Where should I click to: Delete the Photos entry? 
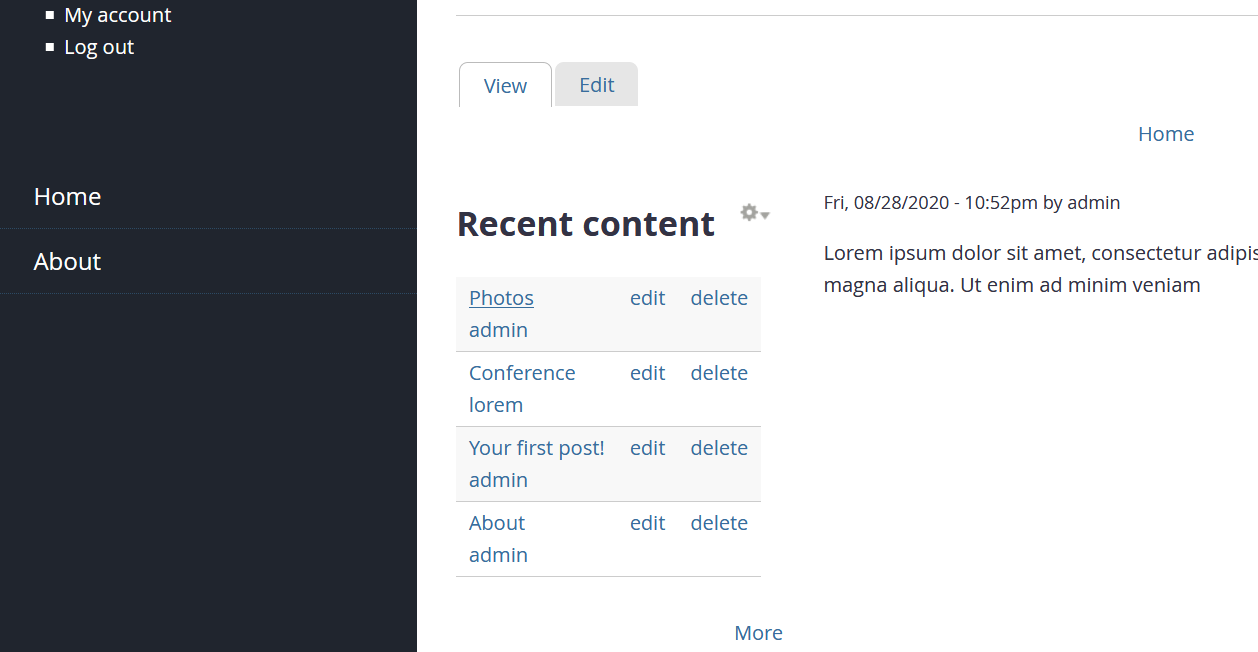click(719, 297)
